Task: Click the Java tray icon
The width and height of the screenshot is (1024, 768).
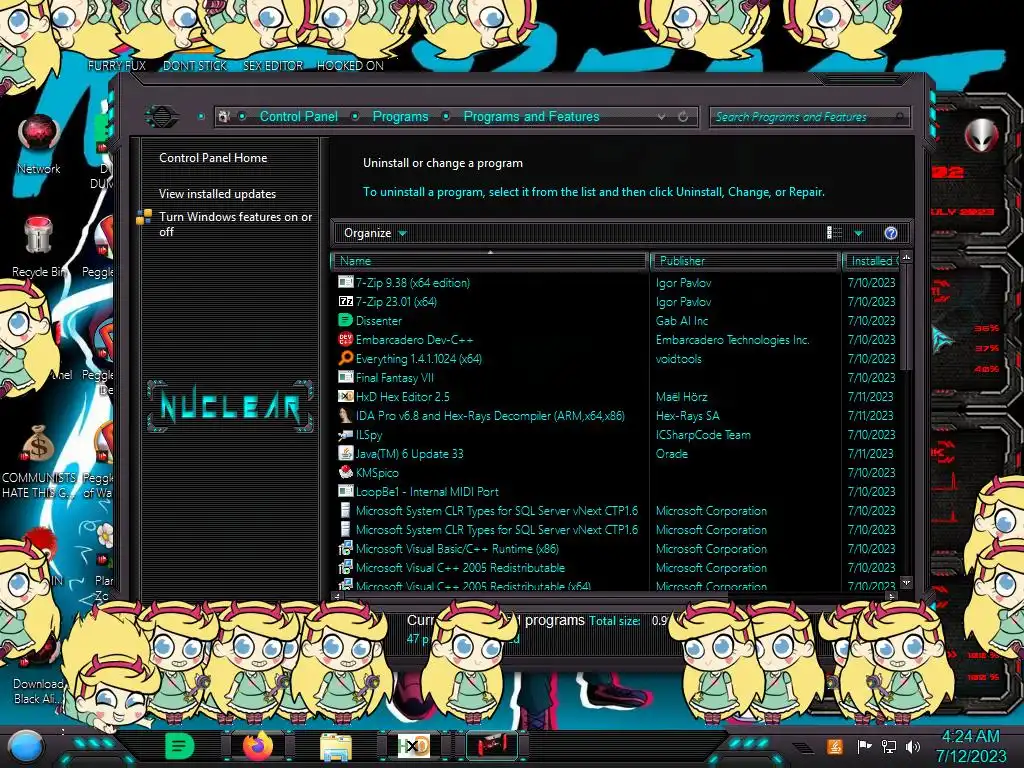Action: tap(835, 746)
